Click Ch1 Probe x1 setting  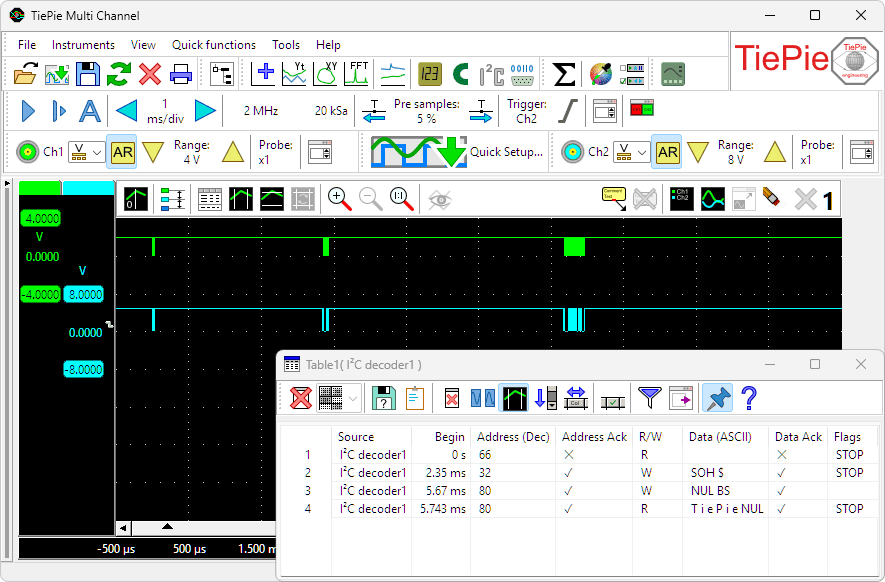pyautogui.click(x=275, y=152)
